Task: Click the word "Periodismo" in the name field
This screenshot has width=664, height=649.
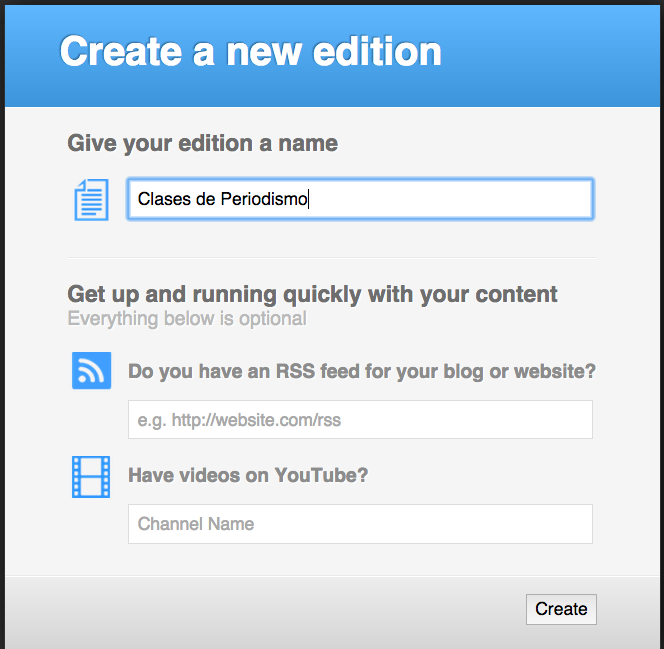Action: tap(264, 199)
